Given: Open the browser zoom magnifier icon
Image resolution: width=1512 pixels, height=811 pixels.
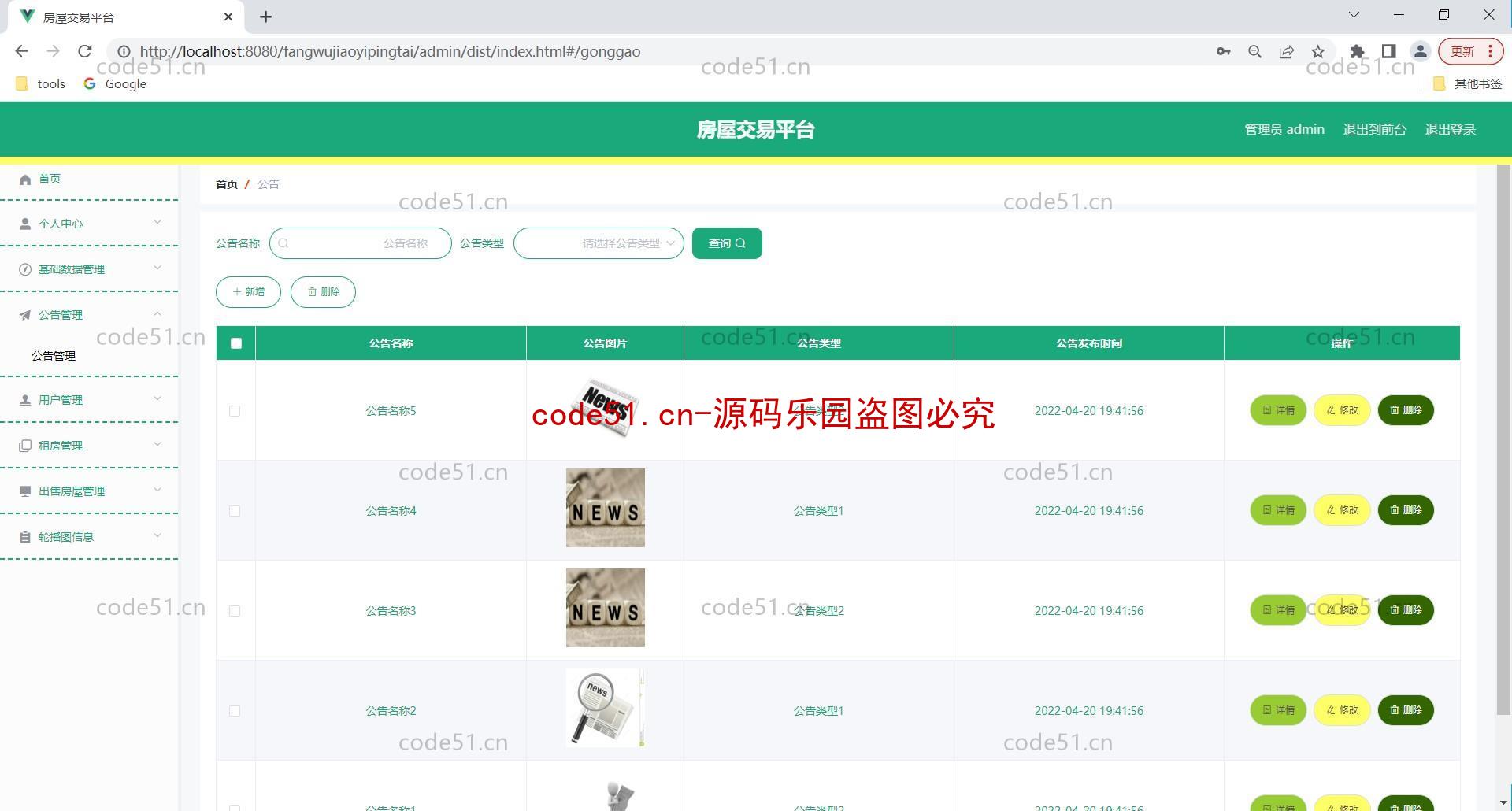Looking at the screenshot, I should point(1255,51).
